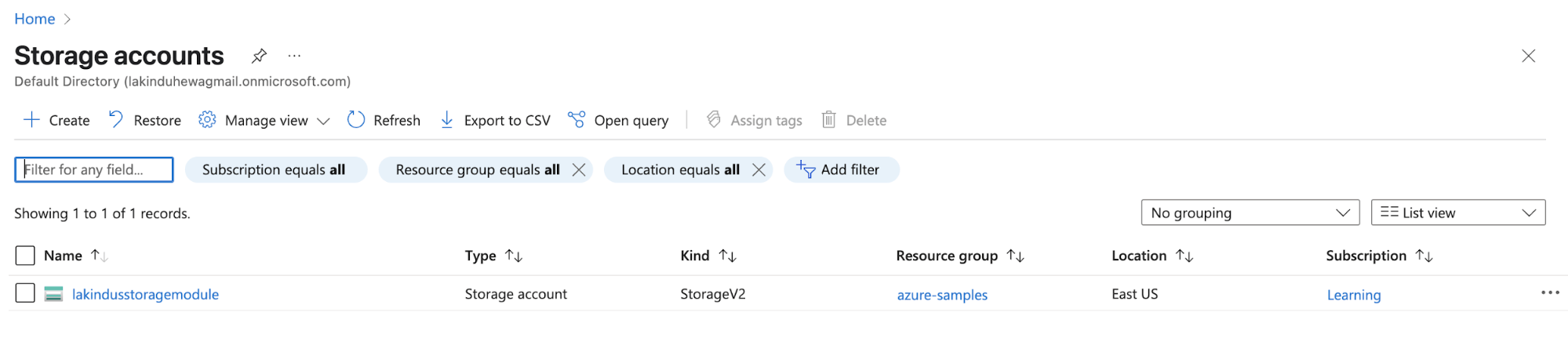Screen dimensions: 1568x345
Task: Open query in Resource Graph
Action: click(619, 120)
